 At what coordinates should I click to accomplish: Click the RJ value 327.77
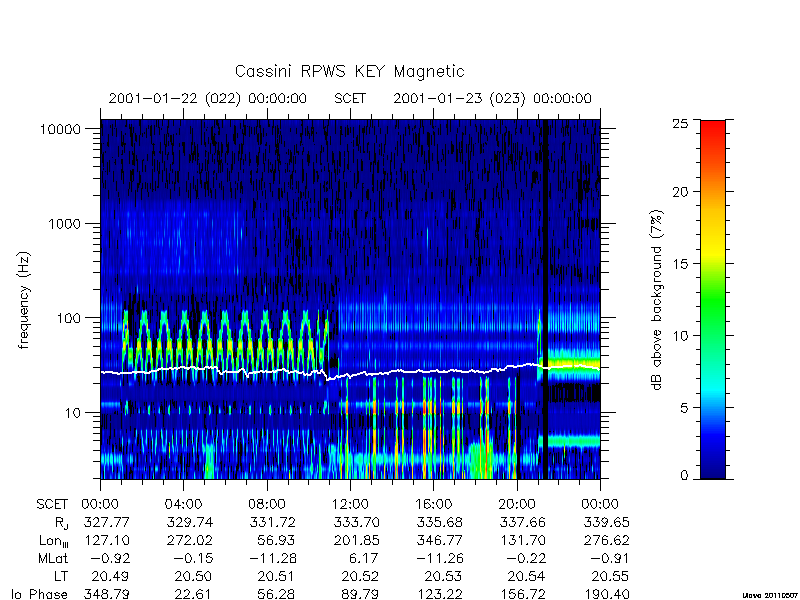point(107,522)
